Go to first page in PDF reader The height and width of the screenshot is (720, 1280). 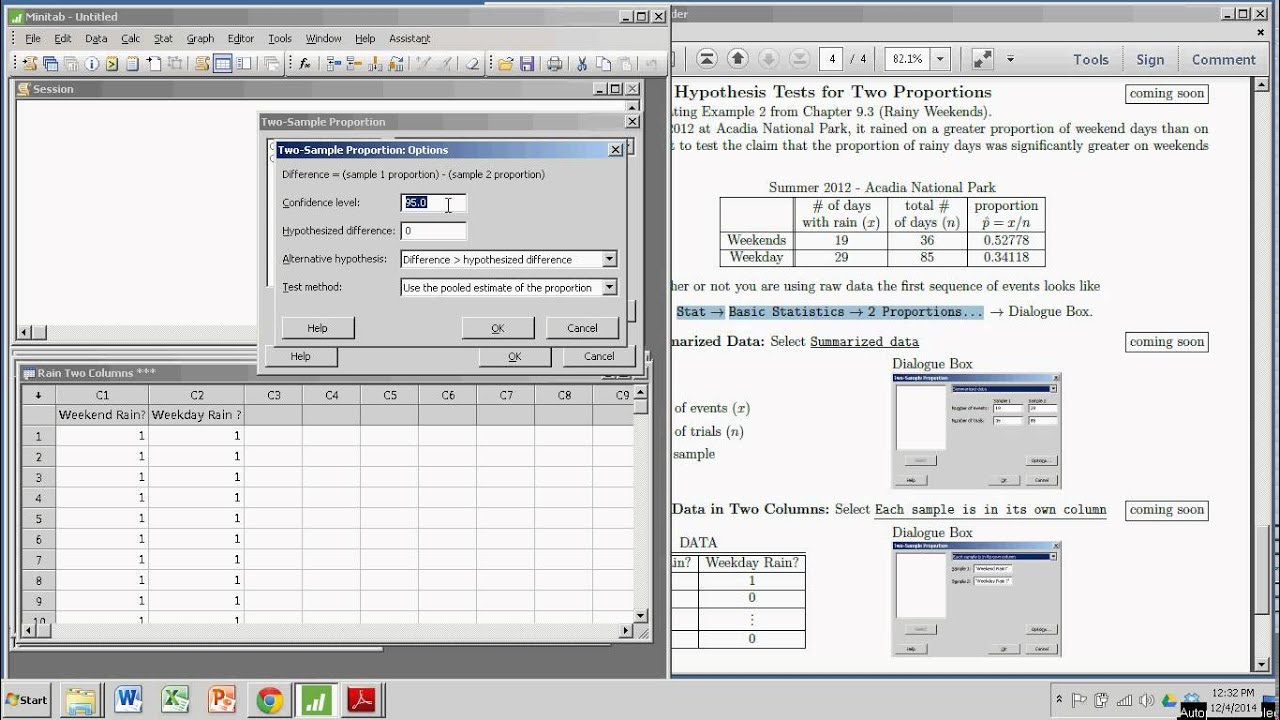tap(707, 59)
